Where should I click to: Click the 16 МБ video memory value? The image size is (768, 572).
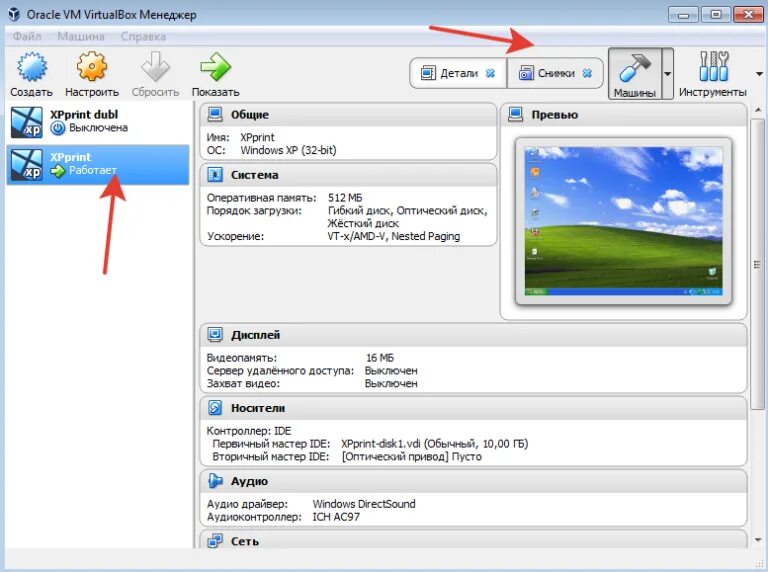pyautogui.click(x=380, y=358)
